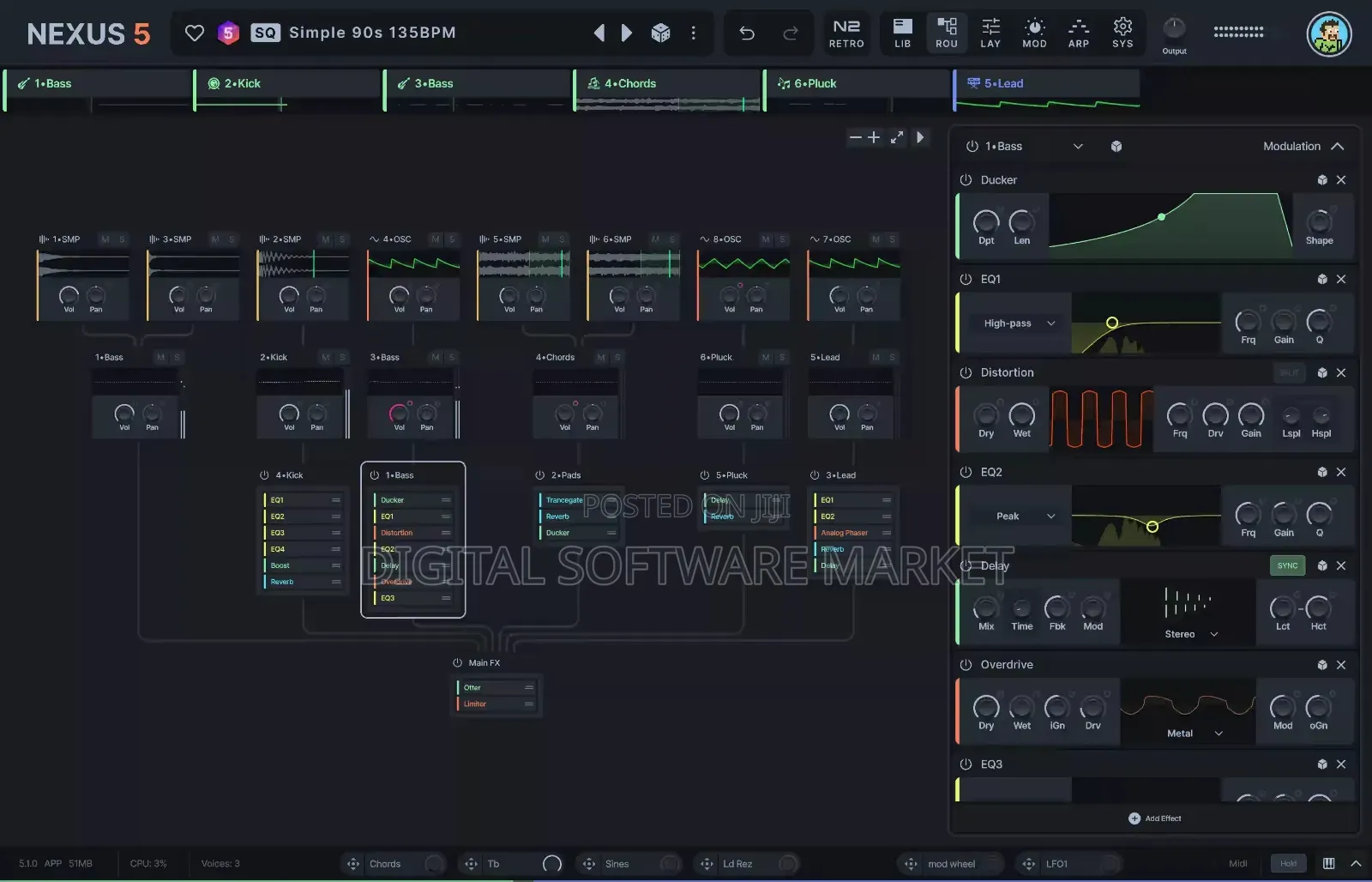Select the 5•Lead layer tab
1372x882 pixels.
(1047, 90)
